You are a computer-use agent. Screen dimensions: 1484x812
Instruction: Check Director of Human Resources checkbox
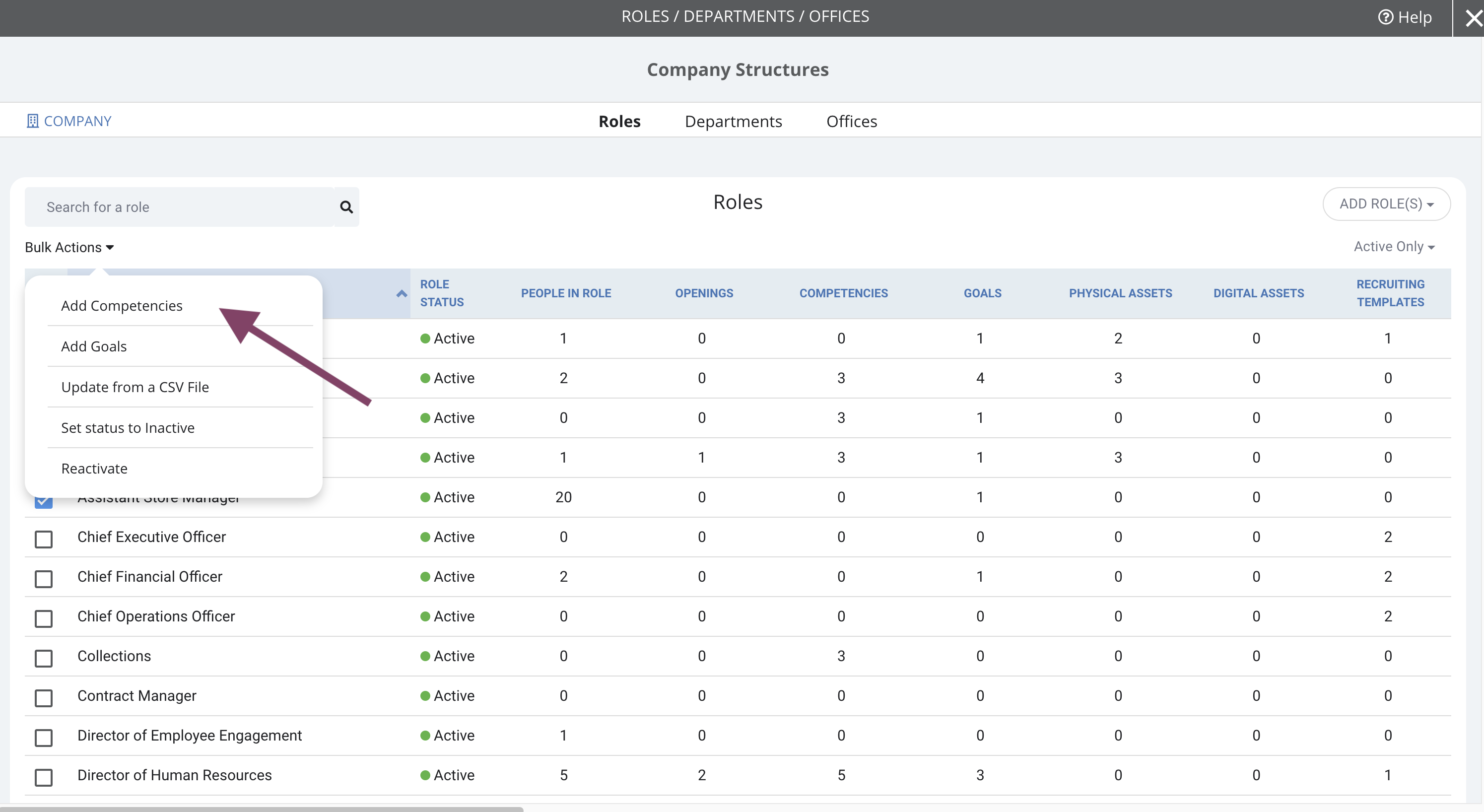pos(43,778)
